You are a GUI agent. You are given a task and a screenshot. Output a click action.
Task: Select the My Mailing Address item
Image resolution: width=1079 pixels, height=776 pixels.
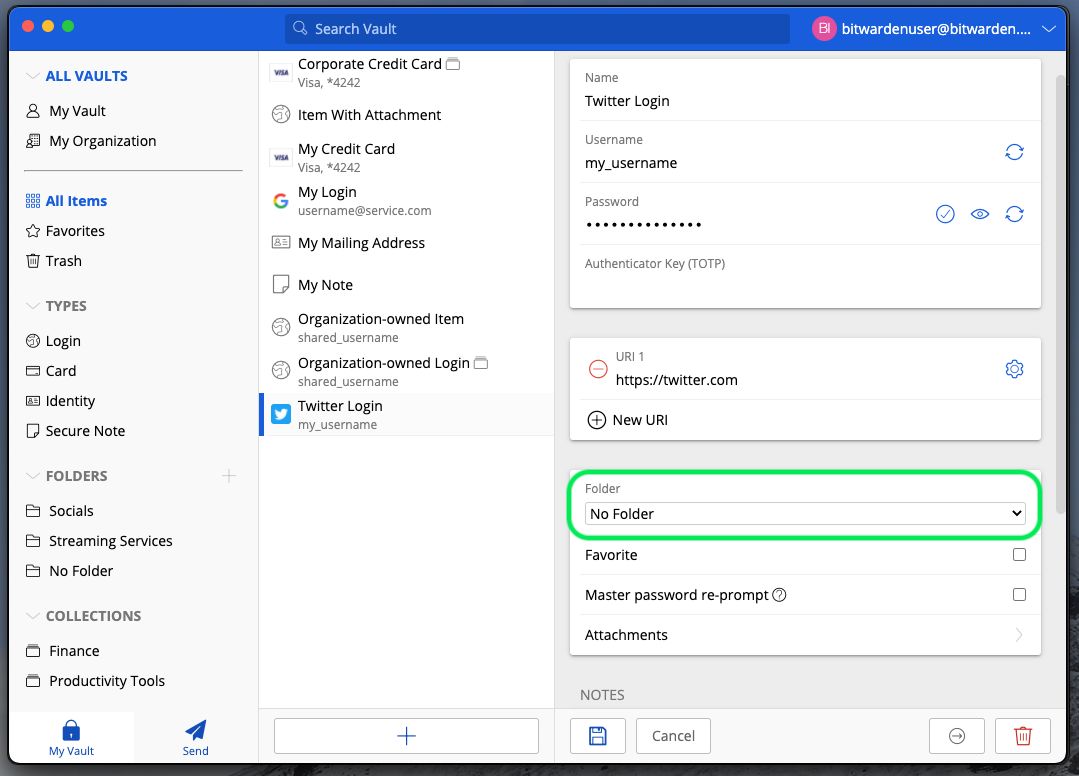(x=407, y=243)
